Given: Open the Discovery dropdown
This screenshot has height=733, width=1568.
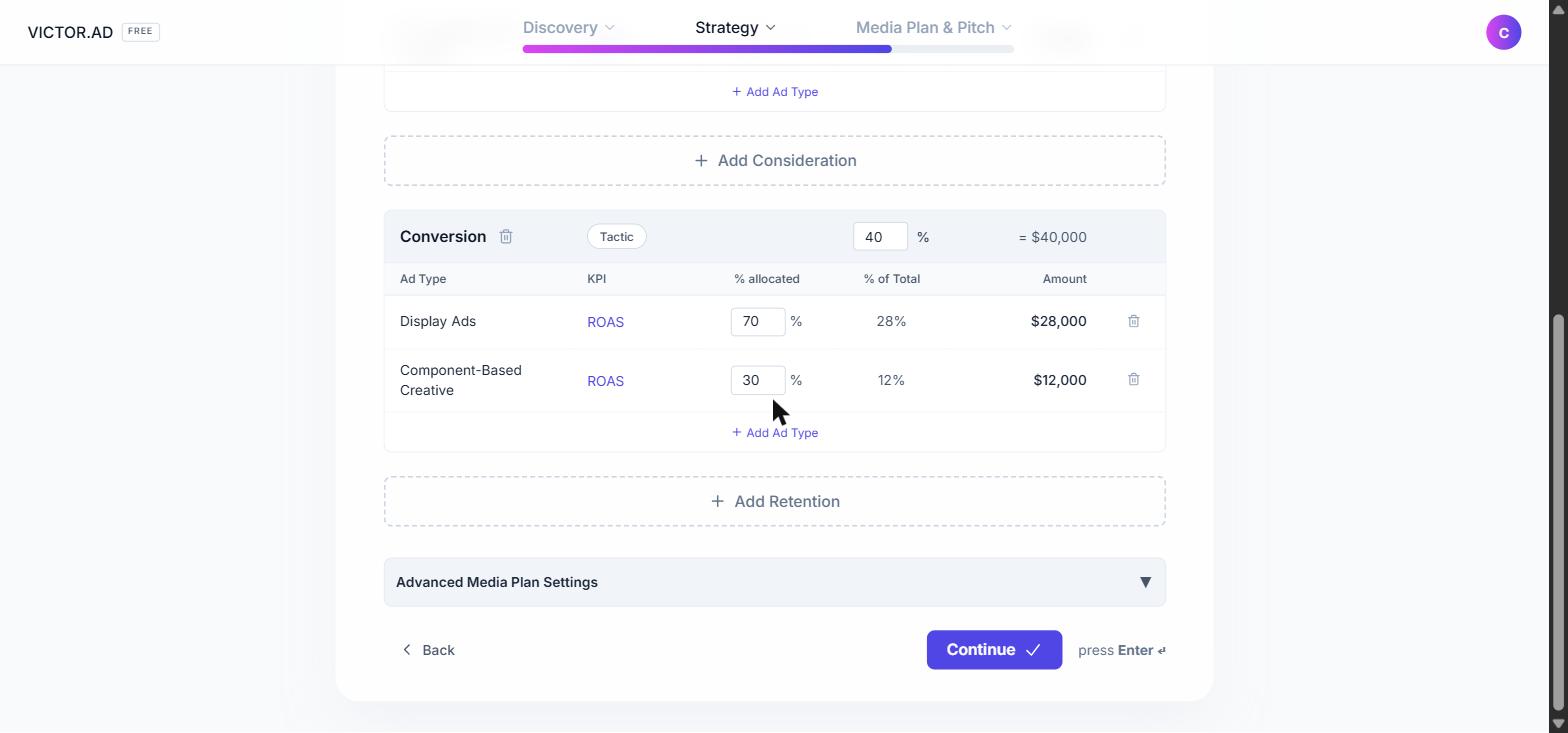Looking at the screenshot, I should point(568,27).
